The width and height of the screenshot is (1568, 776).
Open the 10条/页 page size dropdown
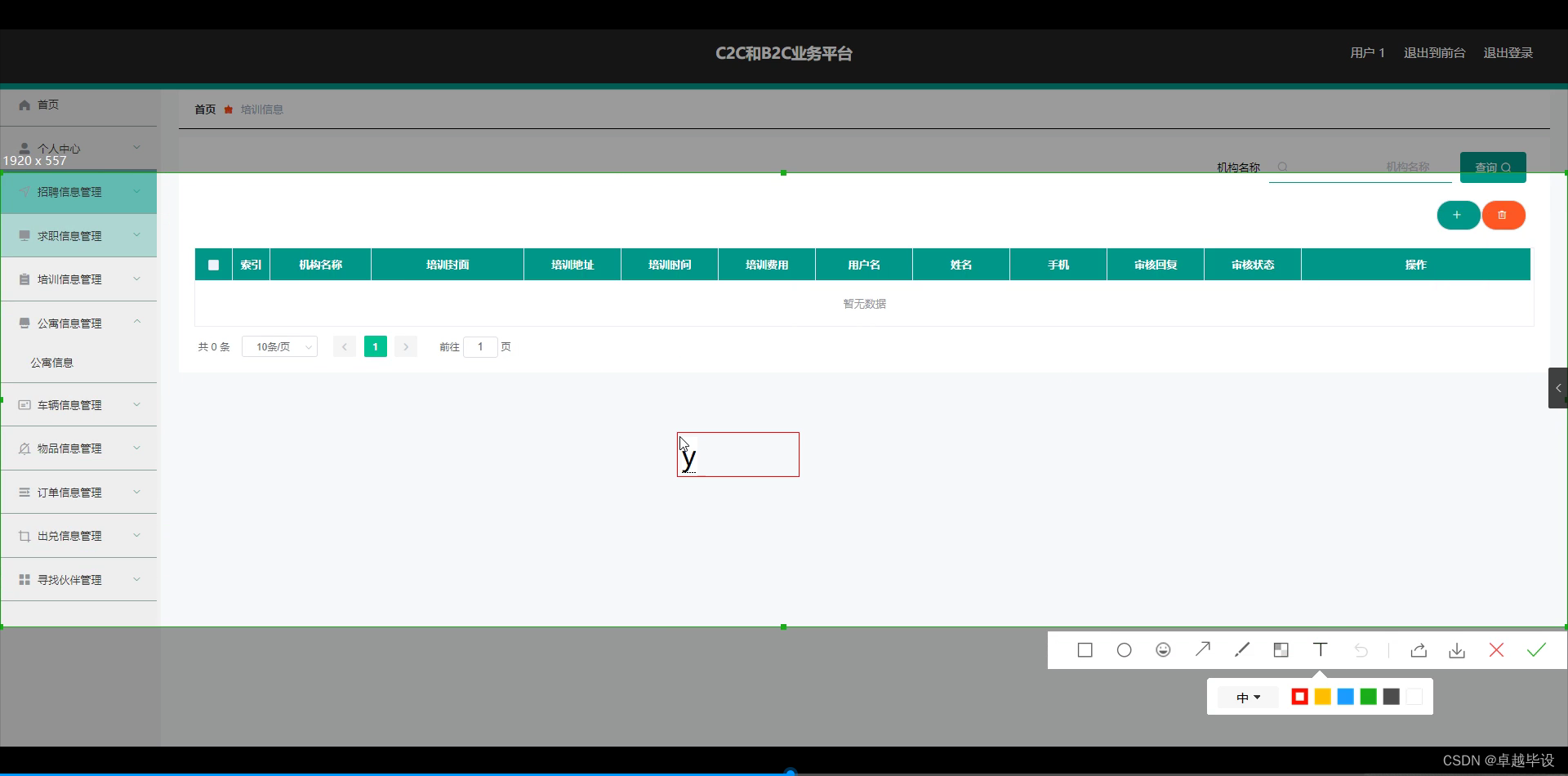click(x=279, y=346)
